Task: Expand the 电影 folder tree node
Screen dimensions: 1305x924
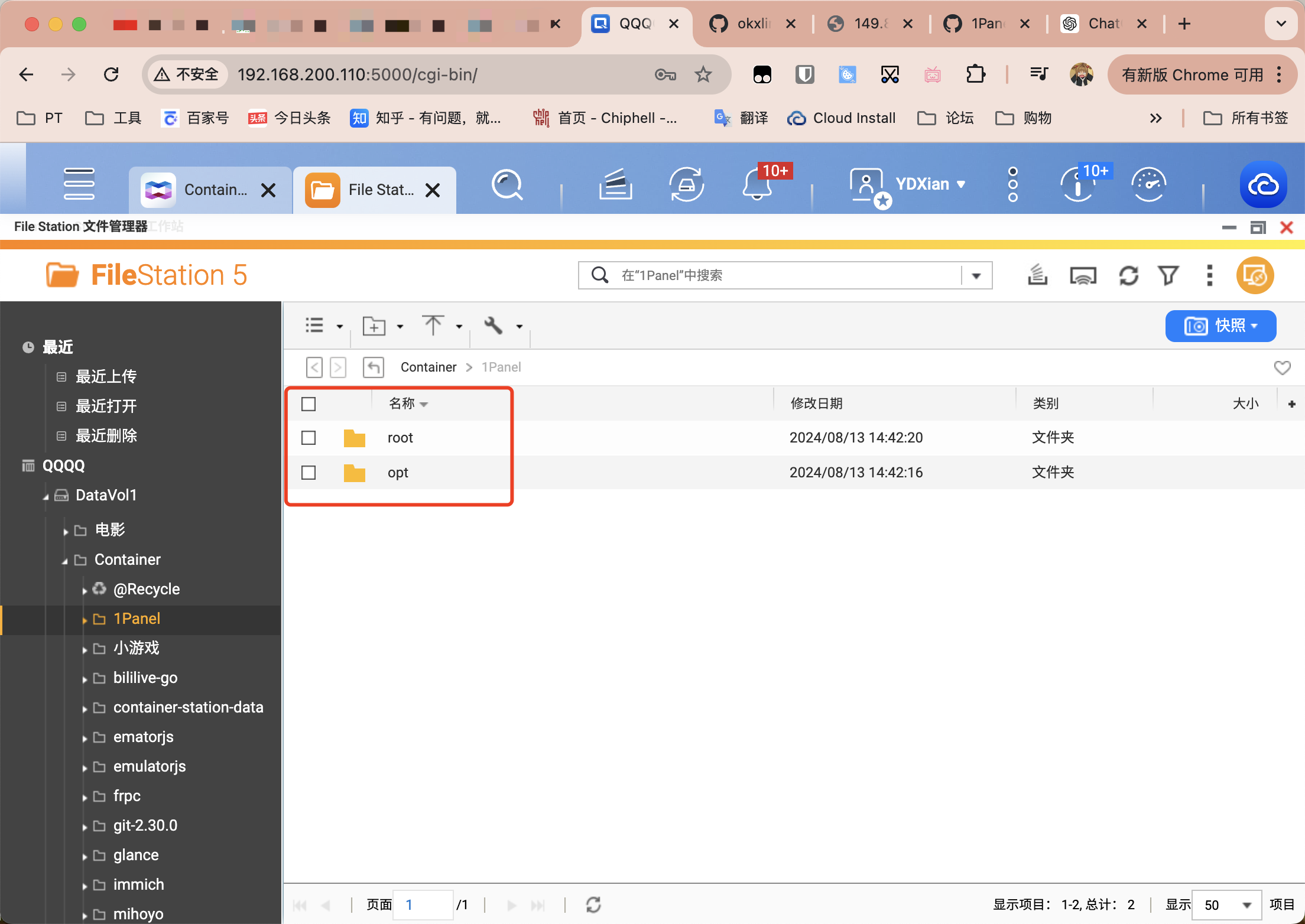Action: click(x=66, y=531)
